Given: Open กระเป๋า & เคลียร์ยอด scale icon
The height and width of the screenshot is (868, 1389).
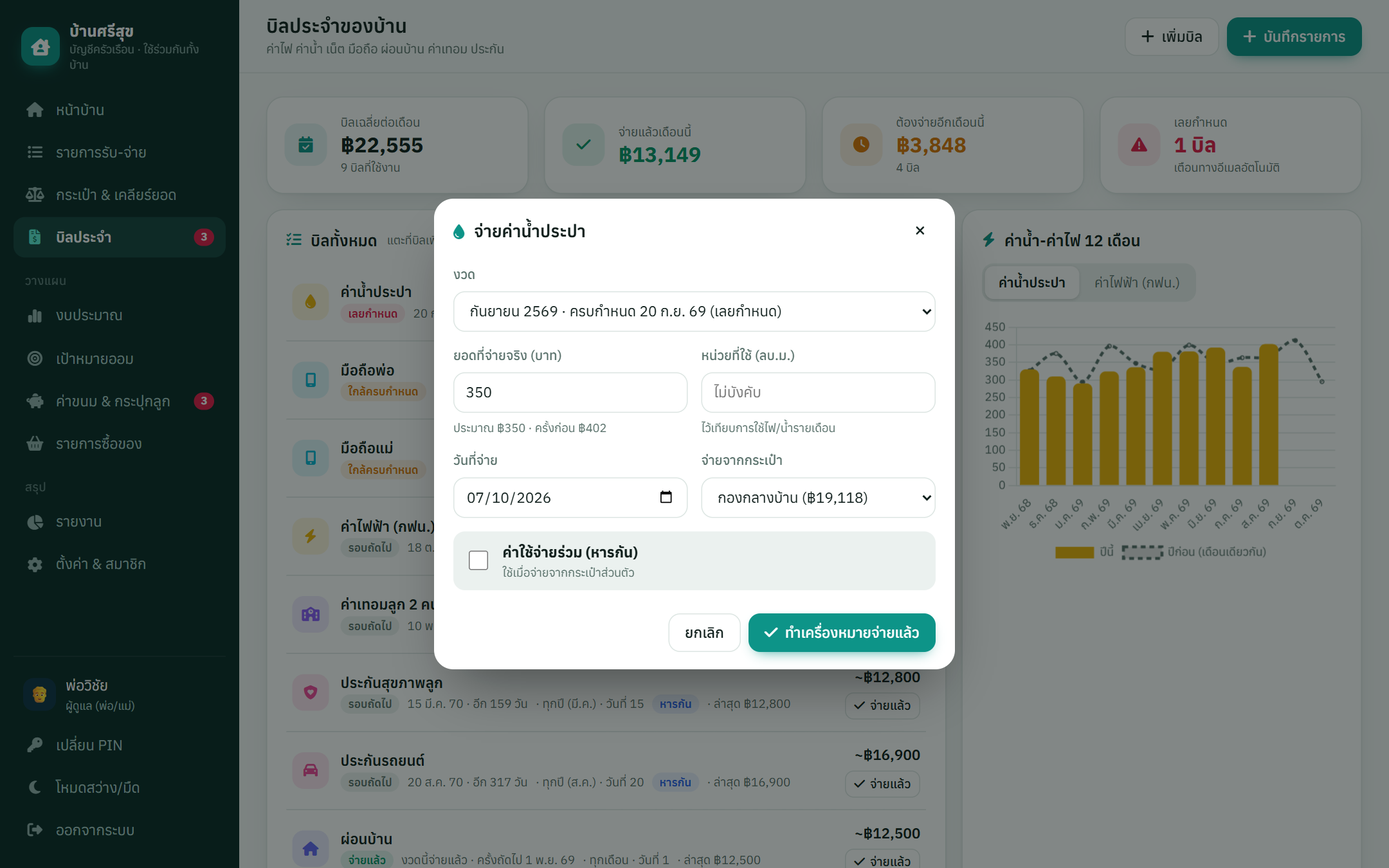Looking at the screenshot, I should point(35,195).
